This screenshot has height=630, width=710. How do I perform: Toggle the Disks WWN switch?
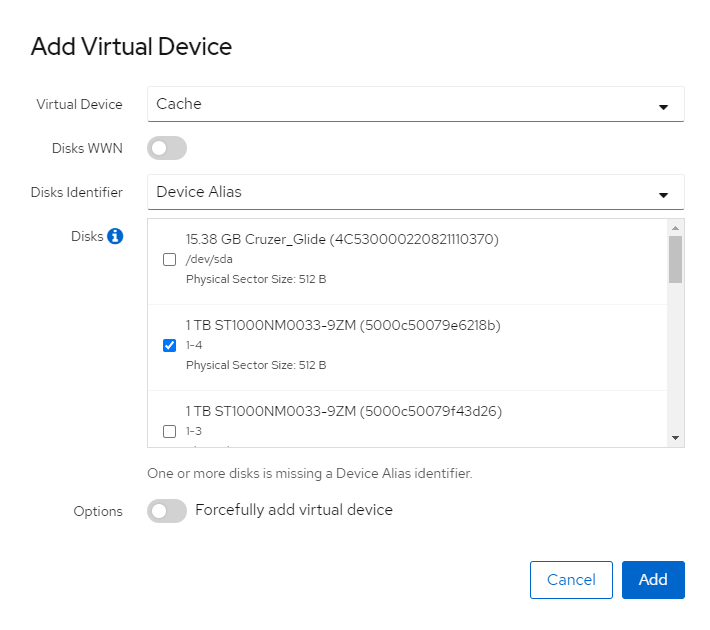tap(167, 148)
